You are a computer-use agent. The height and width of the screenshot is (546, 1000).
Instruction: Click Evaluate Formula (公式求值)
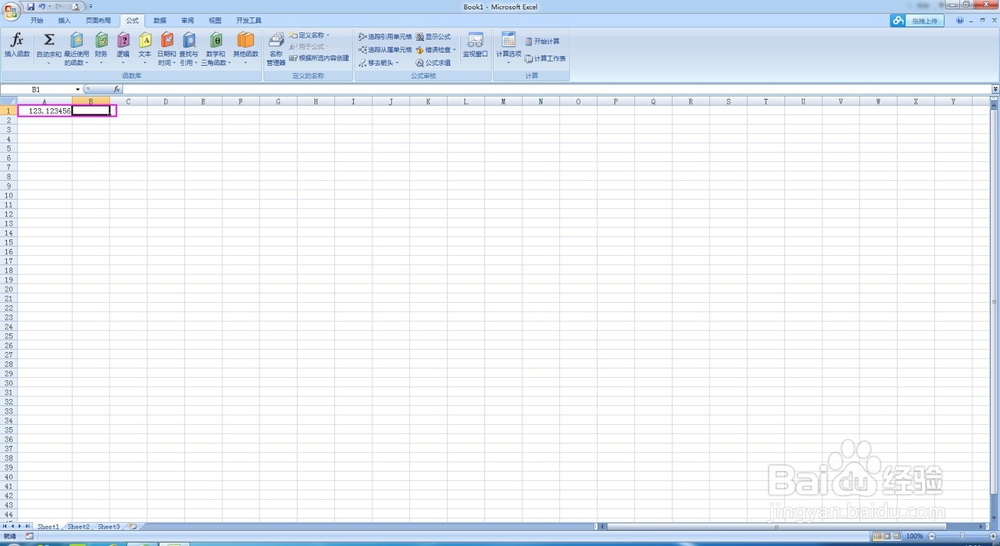433,63
